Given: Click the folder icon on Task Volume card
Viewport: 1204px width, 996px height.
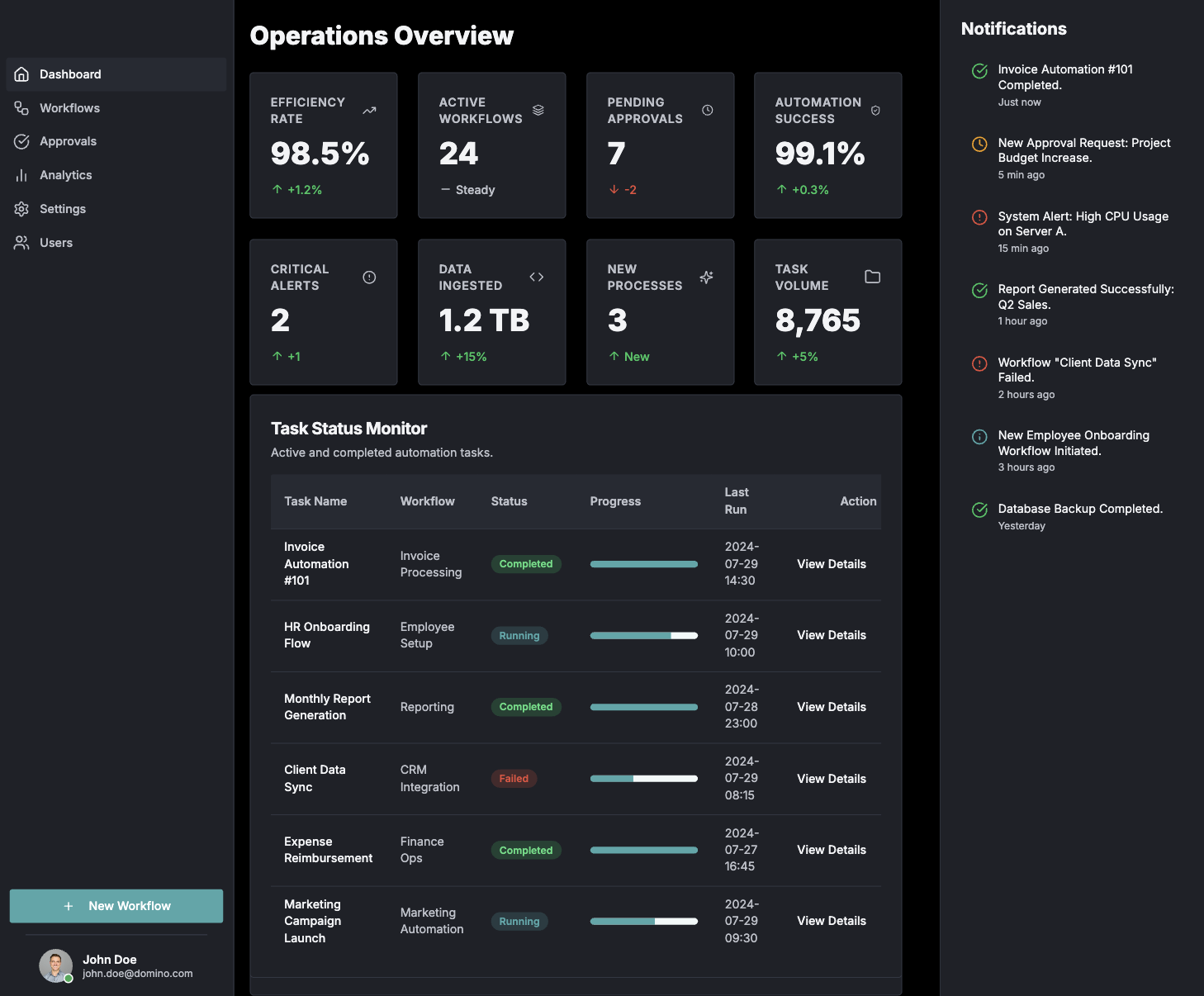Looking at the screenshot, I should (x=872, y=277).
